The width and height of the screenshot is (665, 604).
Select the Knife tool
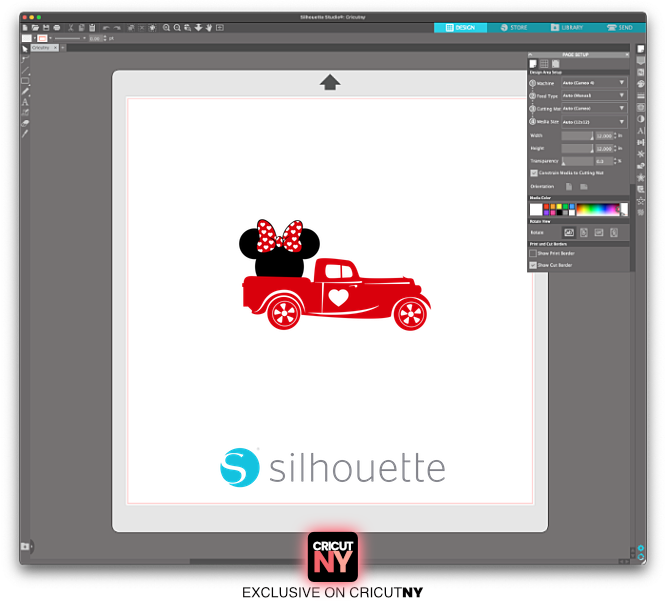25,134
